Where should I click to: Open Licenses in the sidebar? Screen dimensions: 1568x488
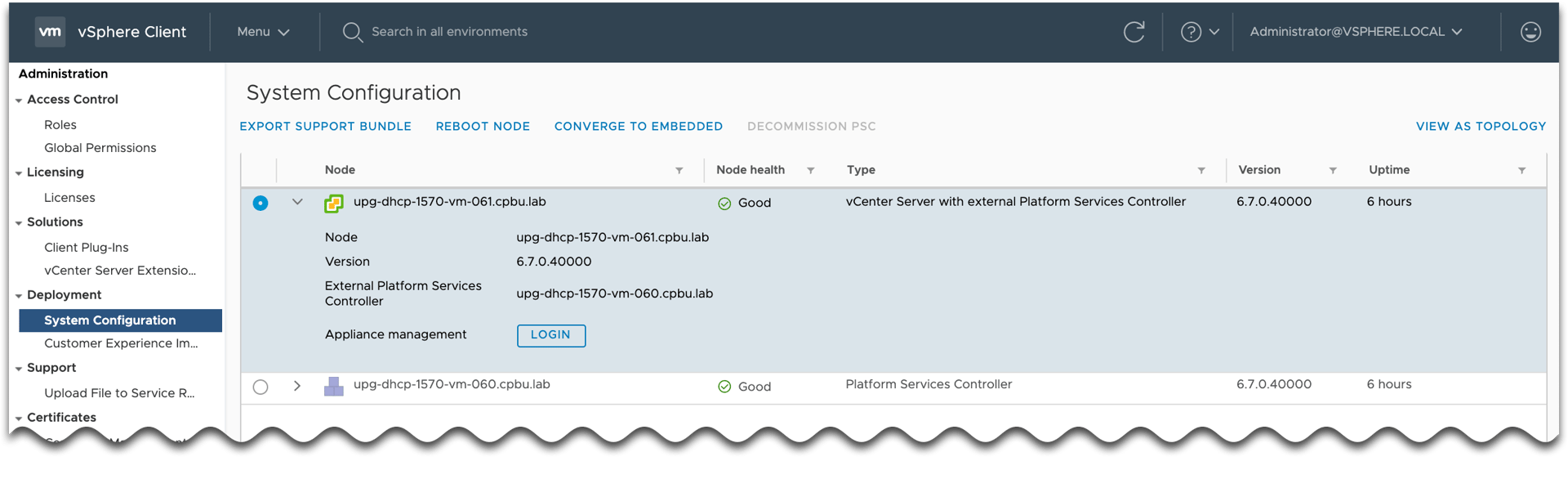click(x=69, y=198)
